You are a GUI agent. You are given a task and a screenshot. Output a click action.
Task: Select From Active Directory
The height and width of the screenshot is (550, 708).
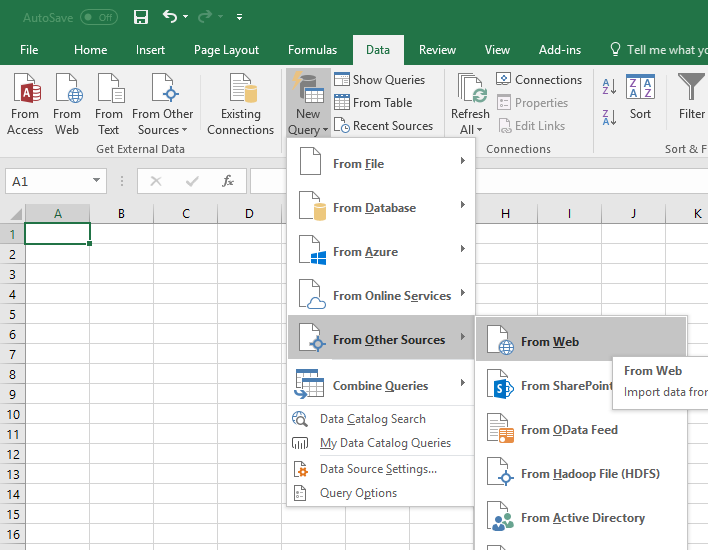click(x=581, y=517)
